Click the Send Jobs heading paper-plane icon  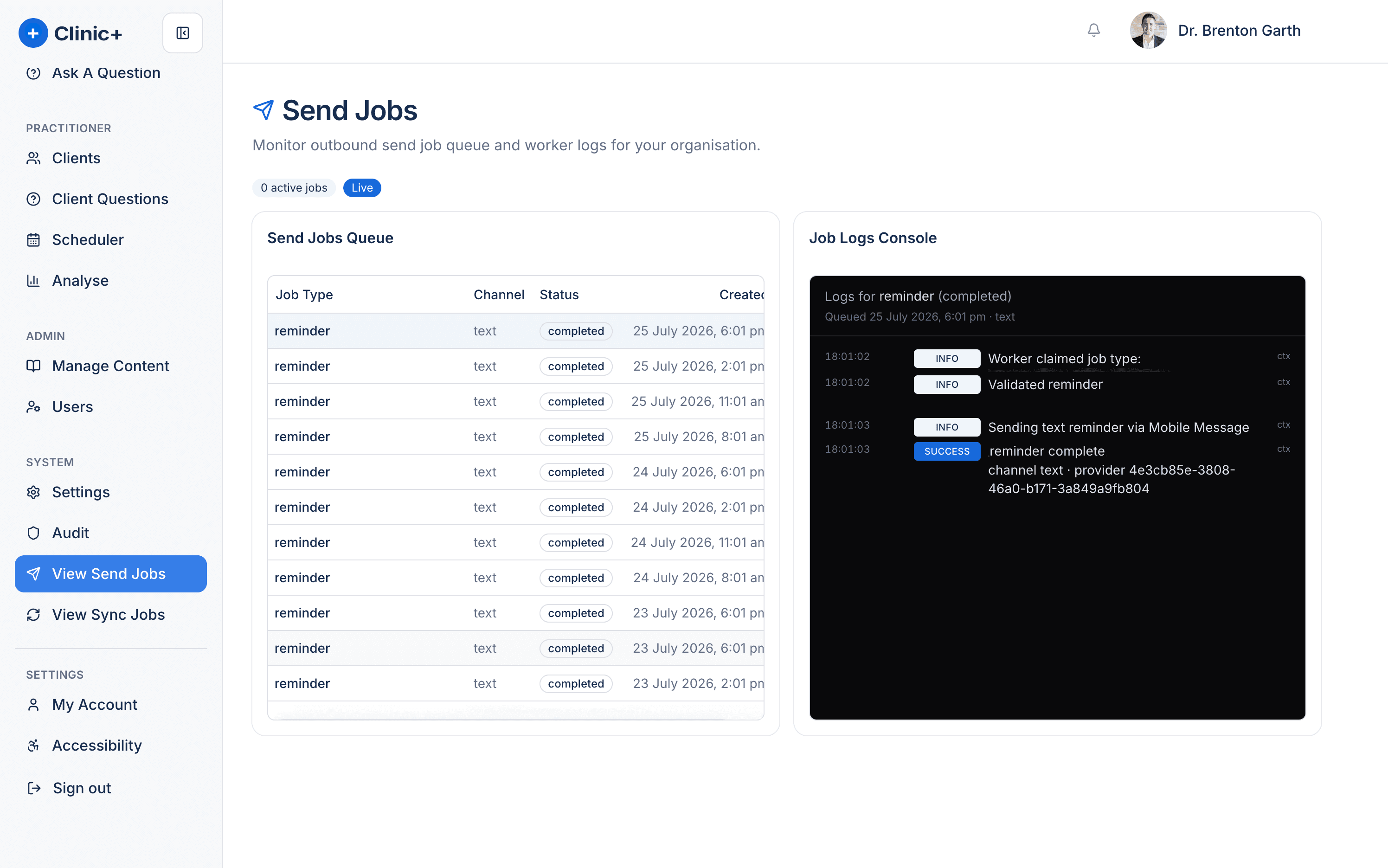(x=263, y=110)
